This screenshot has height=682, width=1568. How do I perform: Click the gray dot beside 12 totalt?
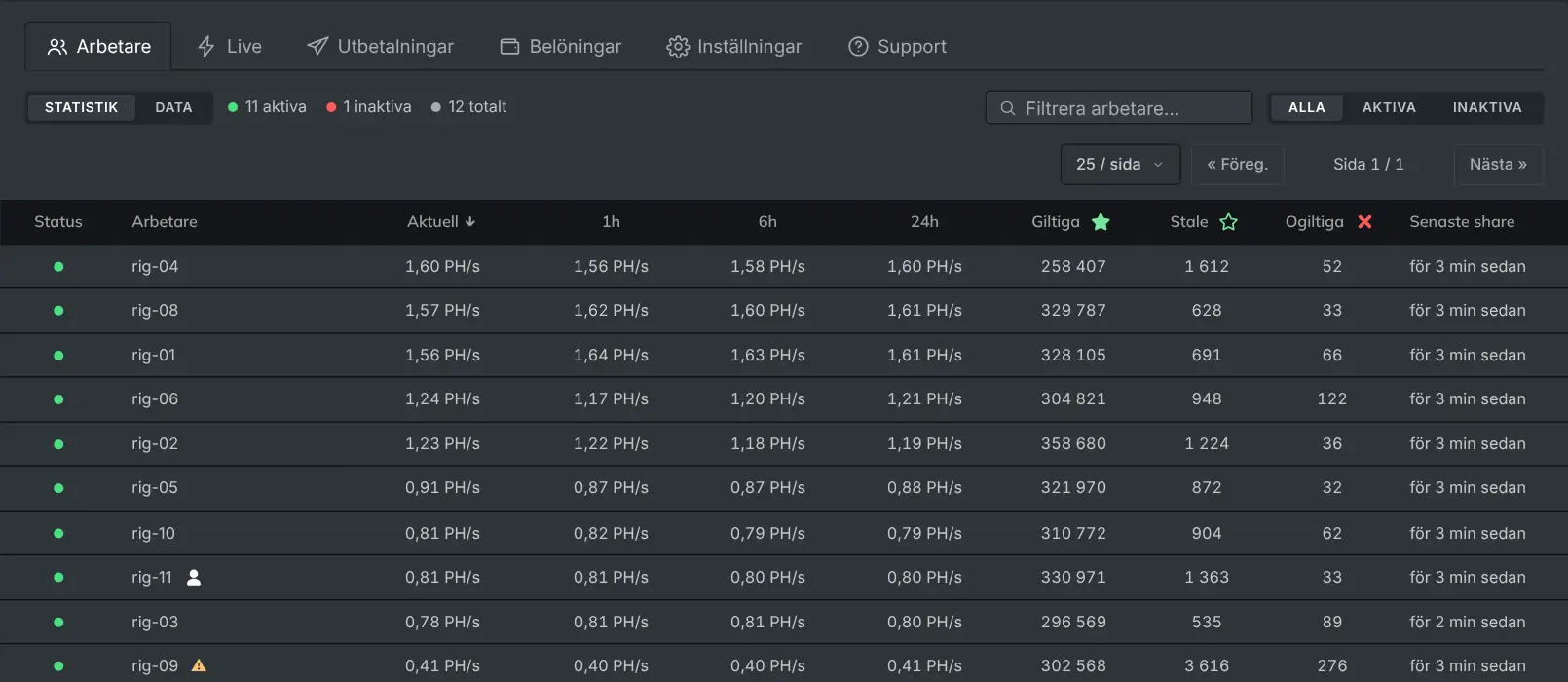pyautogui.click(x=435, y=107)
